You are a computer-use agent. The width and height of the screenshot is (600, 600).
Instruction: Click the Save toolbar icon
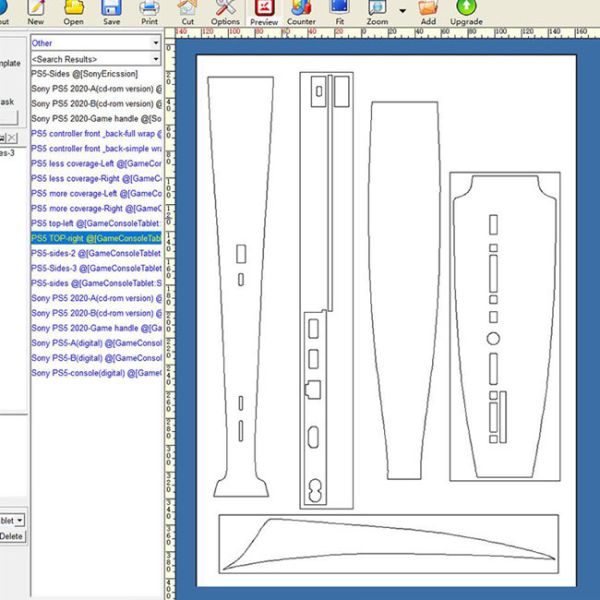pyautogui.click(x=111, y=12)
